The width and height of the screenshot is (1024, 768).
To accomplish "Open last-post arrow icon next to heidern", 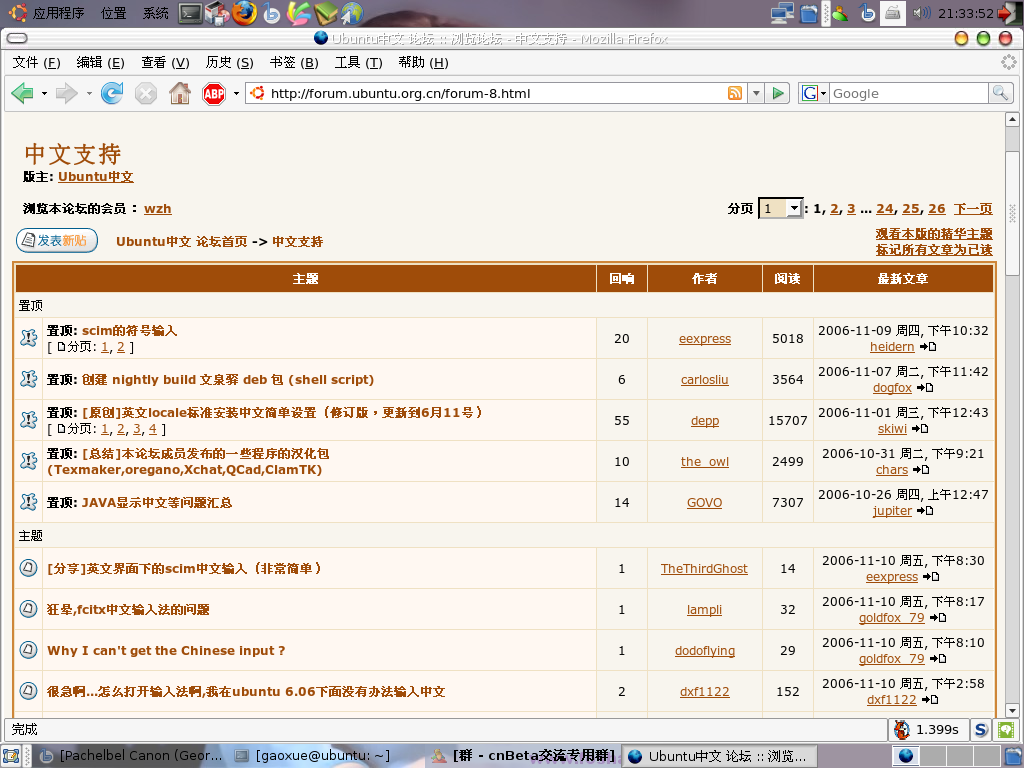I will tap(928, 347).
